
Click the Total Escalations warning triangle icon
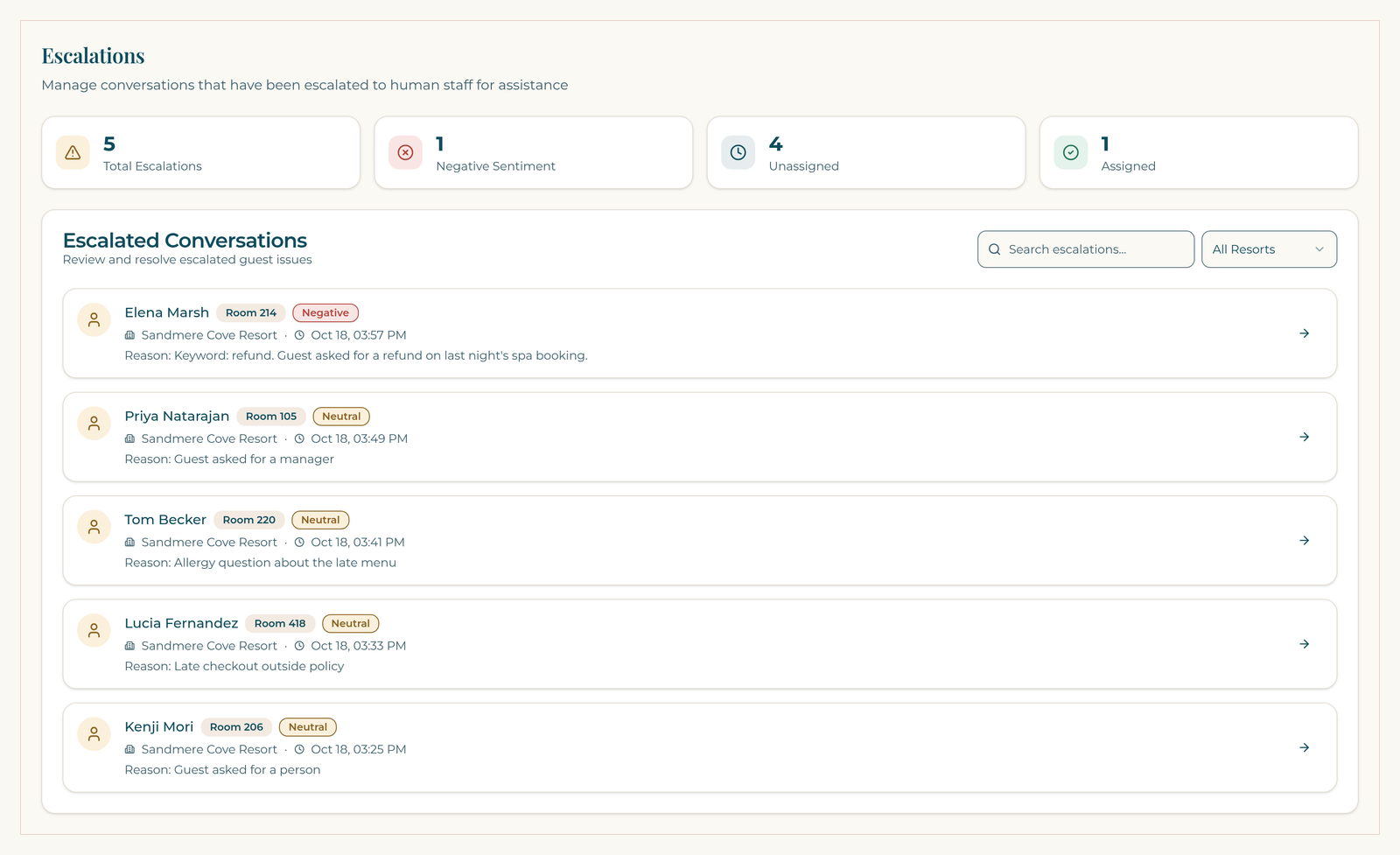pyautogui.click(x=73, y=152)
